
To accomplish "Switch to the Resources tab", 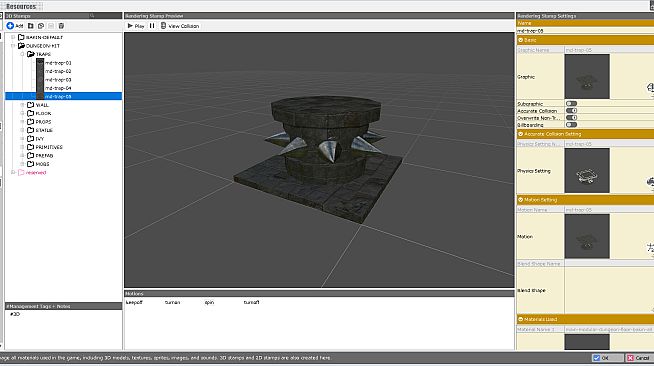I will 21,6.
